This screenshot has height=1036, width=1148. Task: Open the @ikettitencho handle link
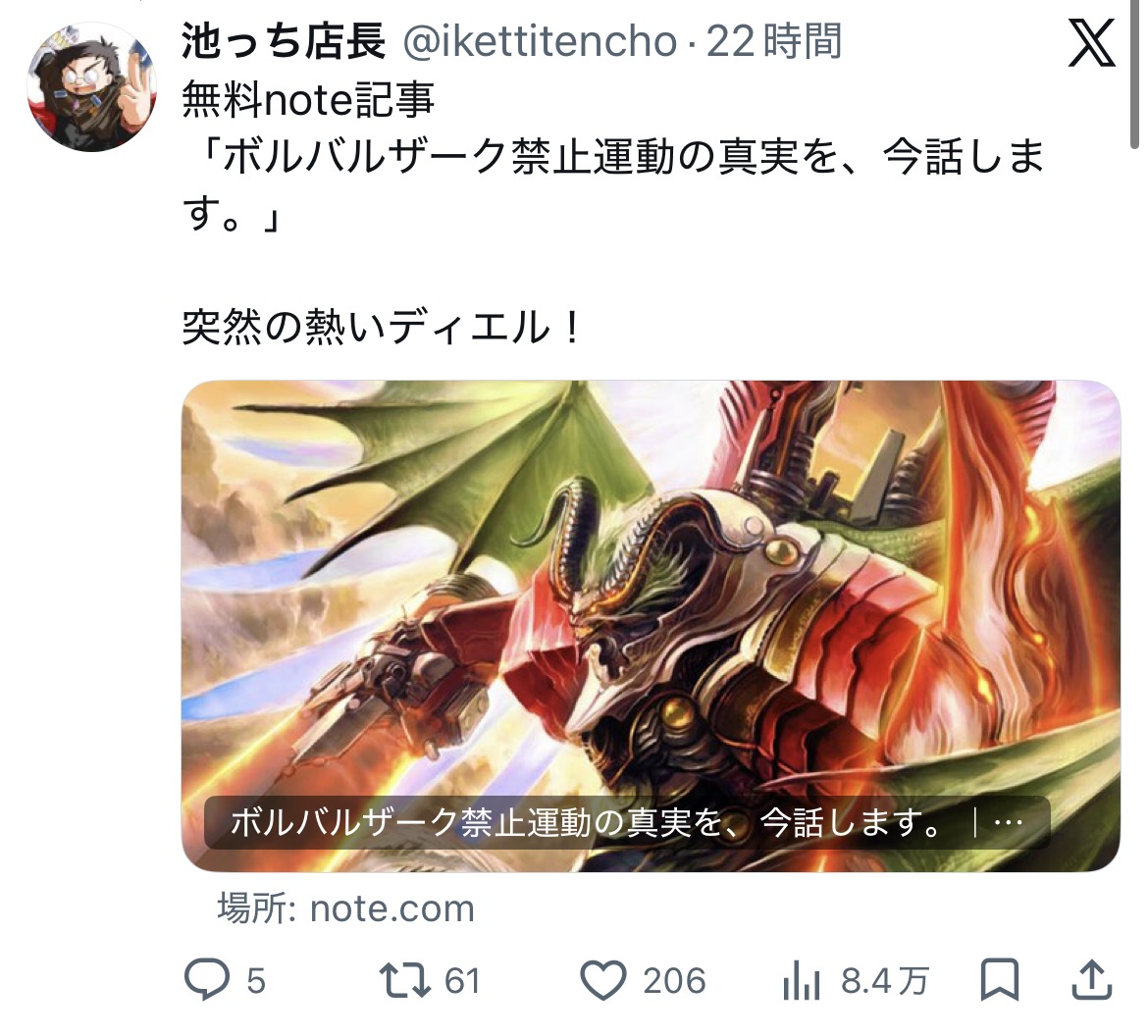tap(541, 42)
